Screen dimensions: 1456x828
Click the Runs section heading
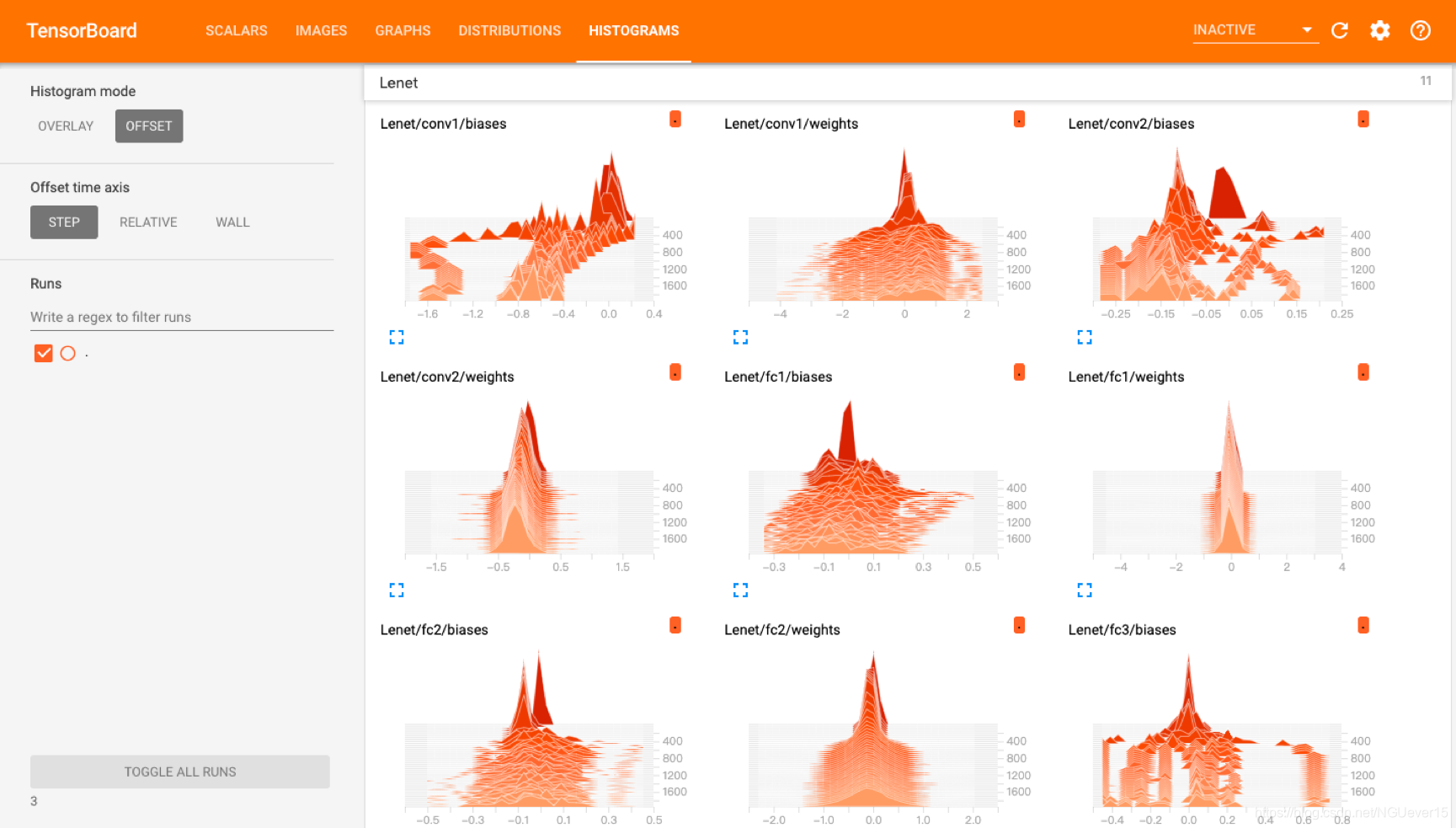[45, 283]
